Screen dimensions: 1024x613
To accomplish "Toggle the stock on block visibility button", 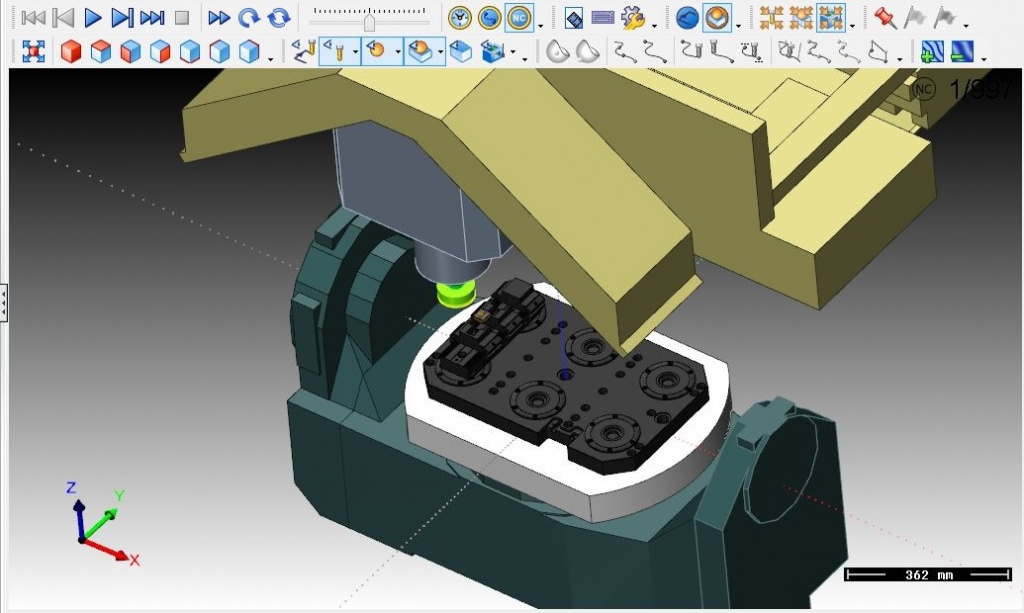I will [420, 52].
